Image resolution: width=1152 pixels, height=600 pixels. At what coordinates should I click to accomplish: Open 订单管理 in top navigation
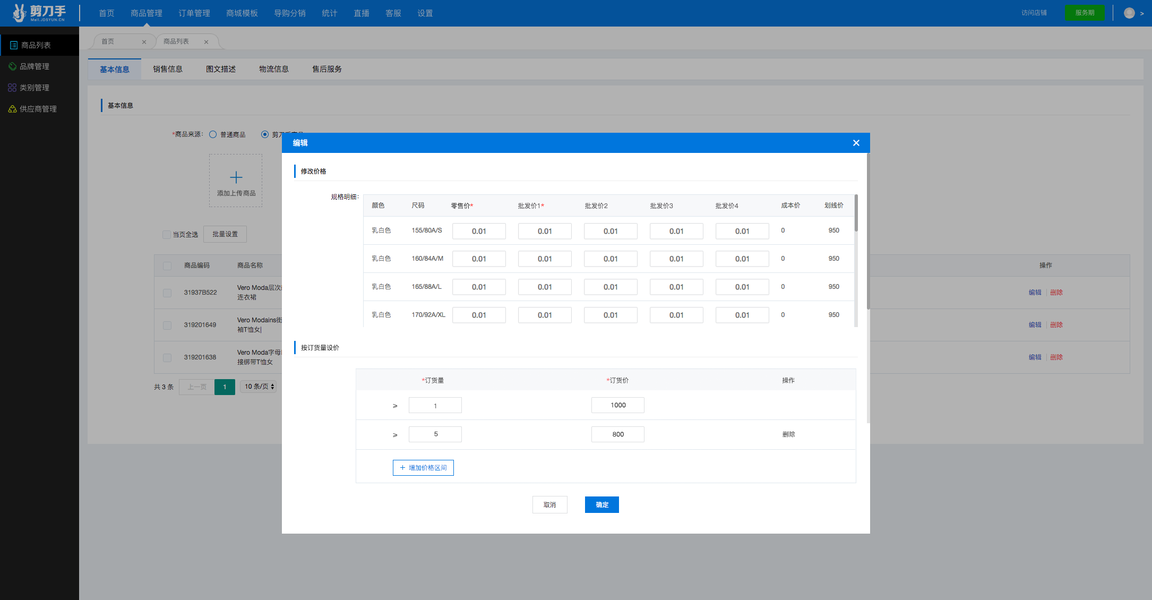[194, 13]
